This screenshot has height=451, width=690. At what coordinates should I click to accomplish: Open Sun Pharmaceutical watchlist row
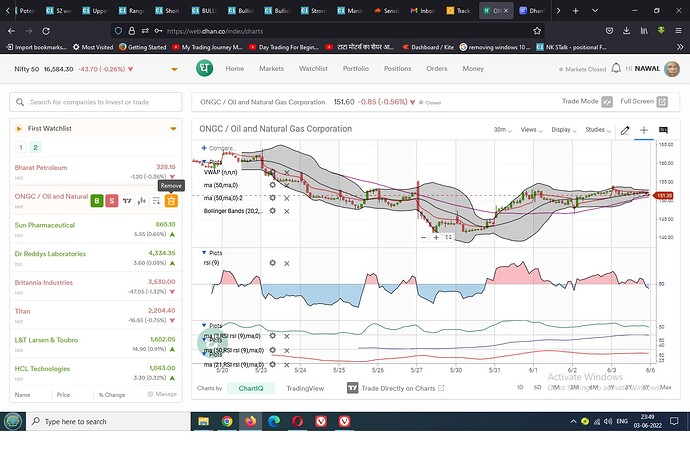[95, 229]
